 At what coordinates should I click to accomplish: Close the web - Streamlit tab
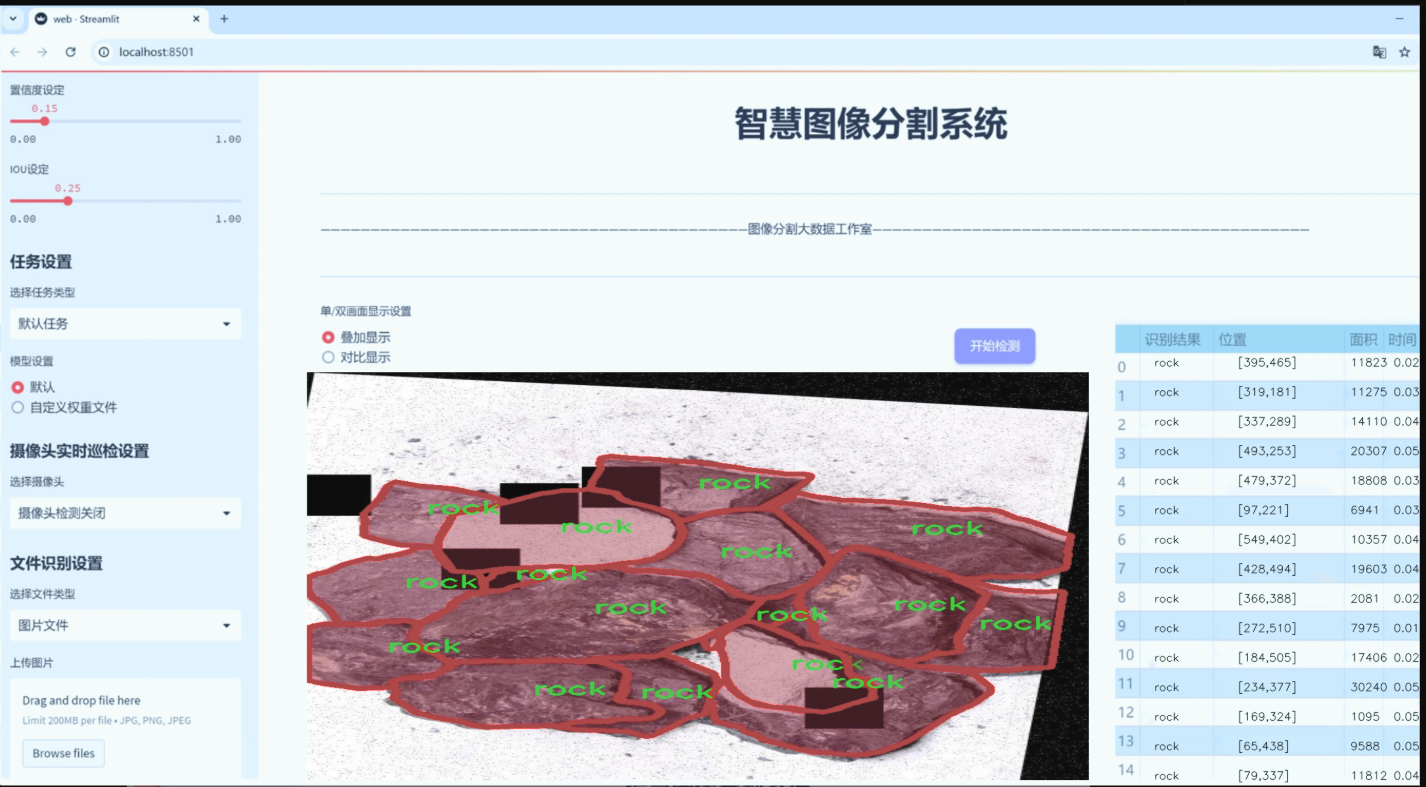(x=195, y=19)
